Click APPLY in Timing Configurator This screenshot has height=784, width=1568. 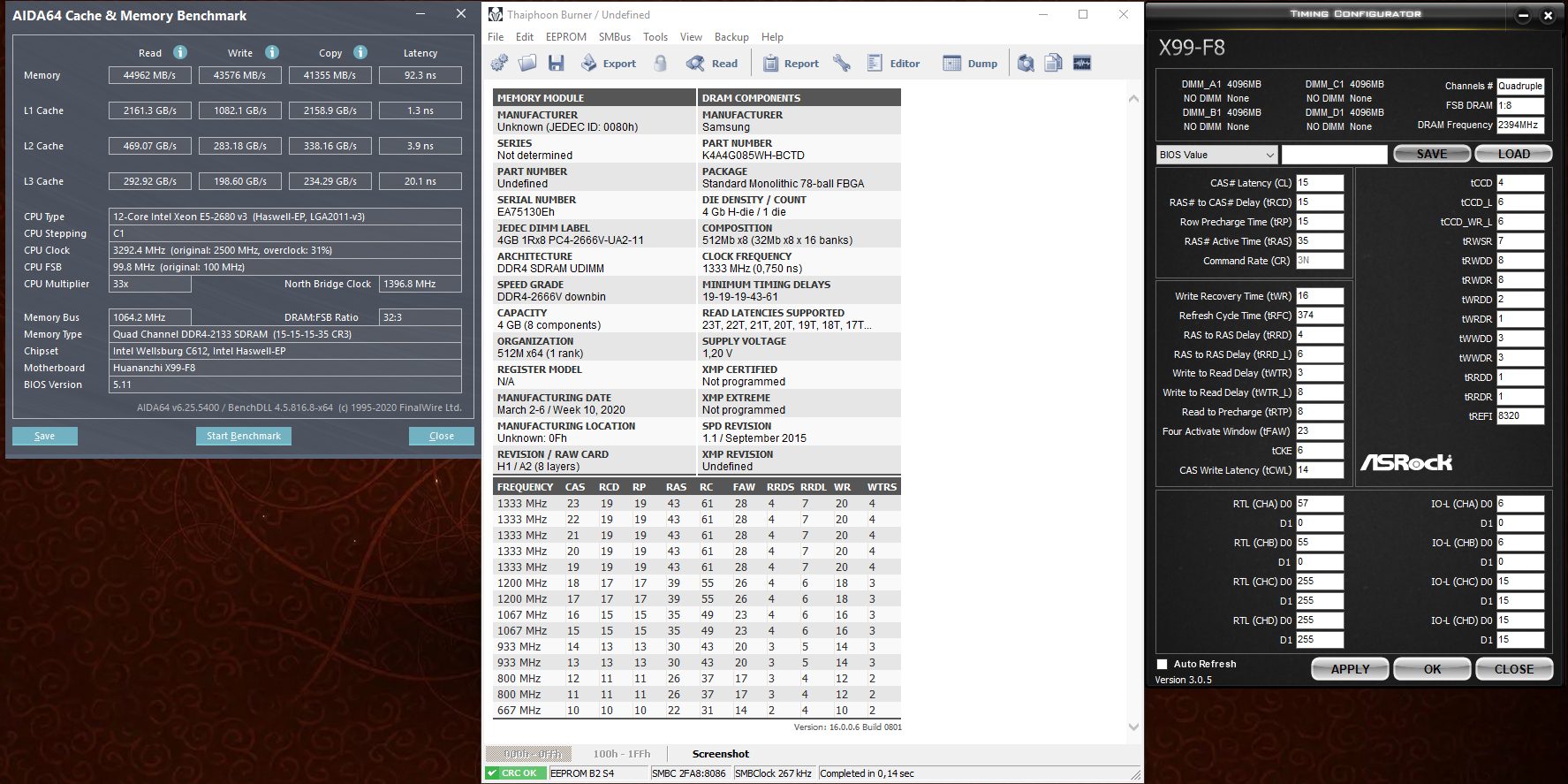point(1350,669)
